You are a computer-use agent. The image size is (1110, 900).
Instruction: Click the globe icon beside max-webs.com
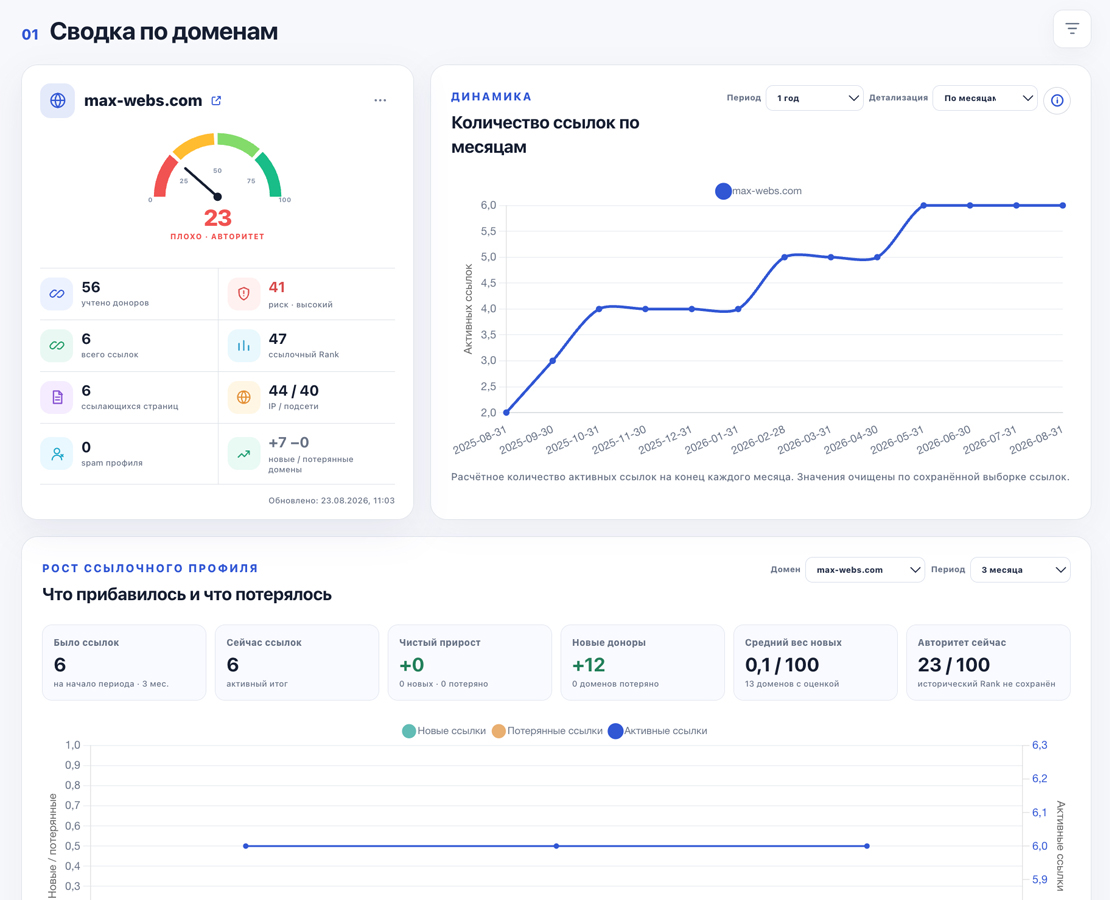pyautogui.click(x=57, y=101)
